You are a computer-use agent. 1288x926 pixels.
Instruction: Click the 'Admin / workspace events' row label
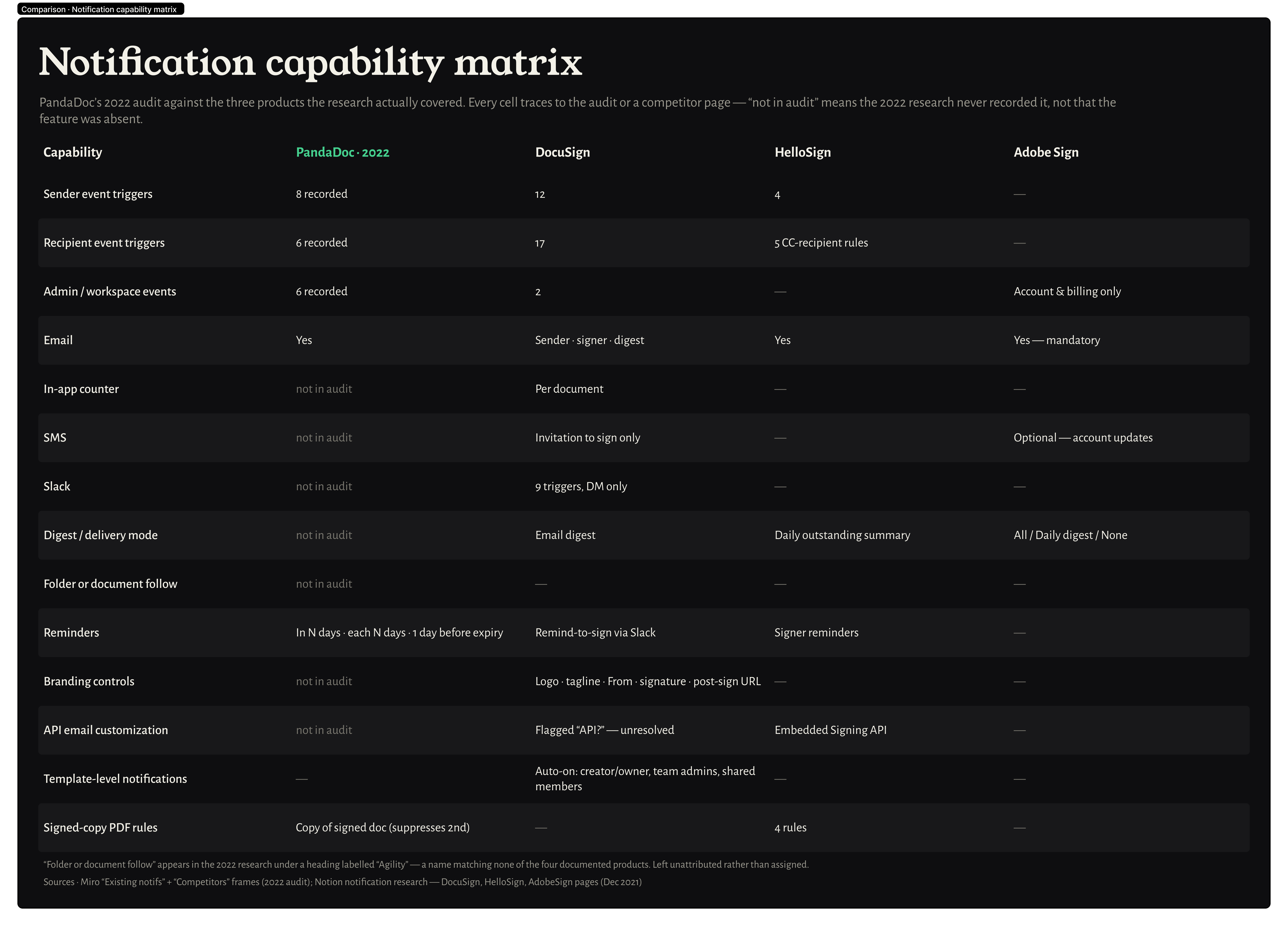(x=110, y=292)
